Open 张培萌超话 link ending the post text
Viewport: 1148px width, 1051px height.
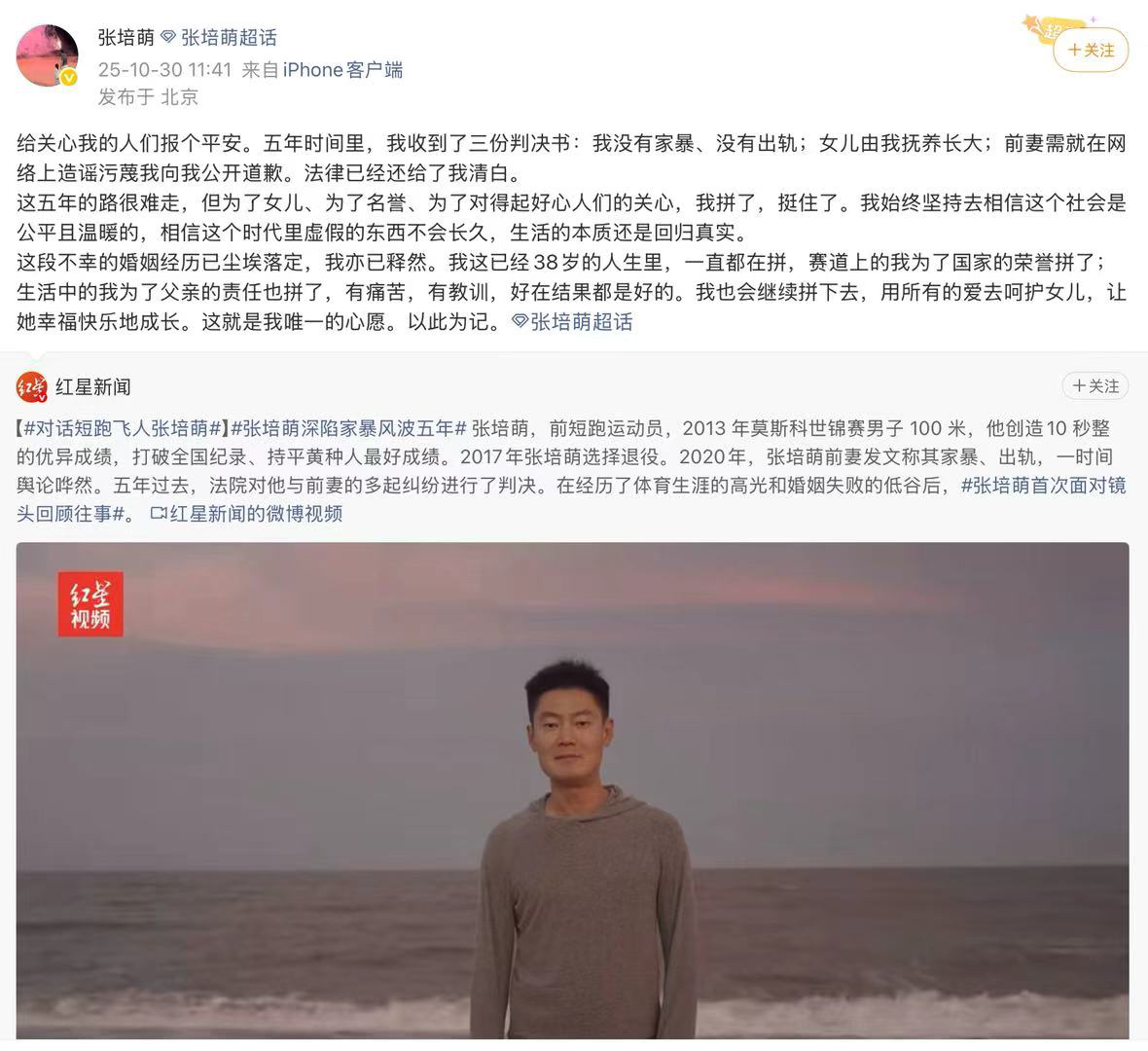tap(582, 321)
